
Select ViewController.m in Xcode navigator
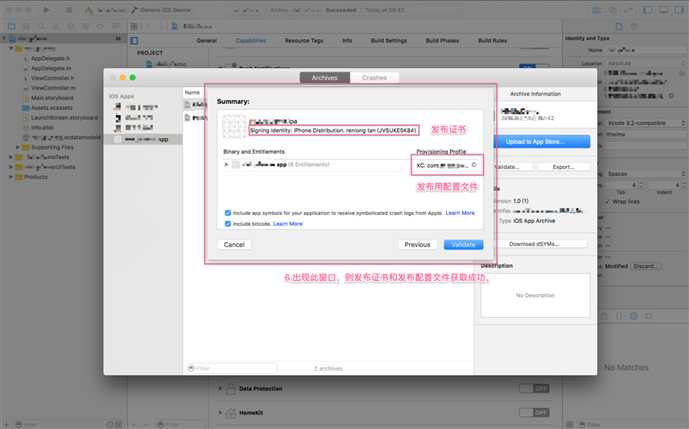(53, 88)
